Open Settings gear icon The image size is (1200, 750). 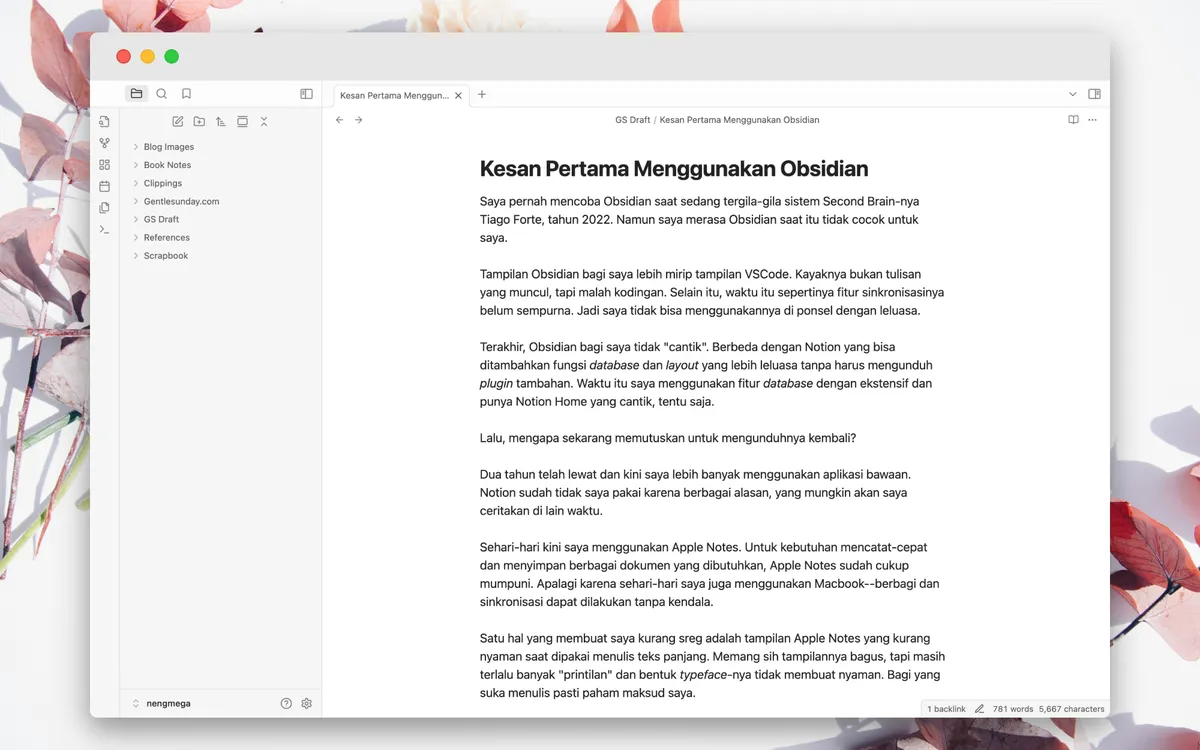click(307, 703)
